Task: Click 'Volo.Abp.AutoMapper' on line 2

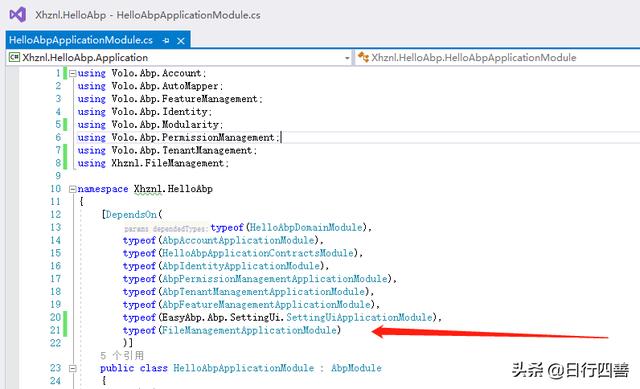Action: pos(165,86)
